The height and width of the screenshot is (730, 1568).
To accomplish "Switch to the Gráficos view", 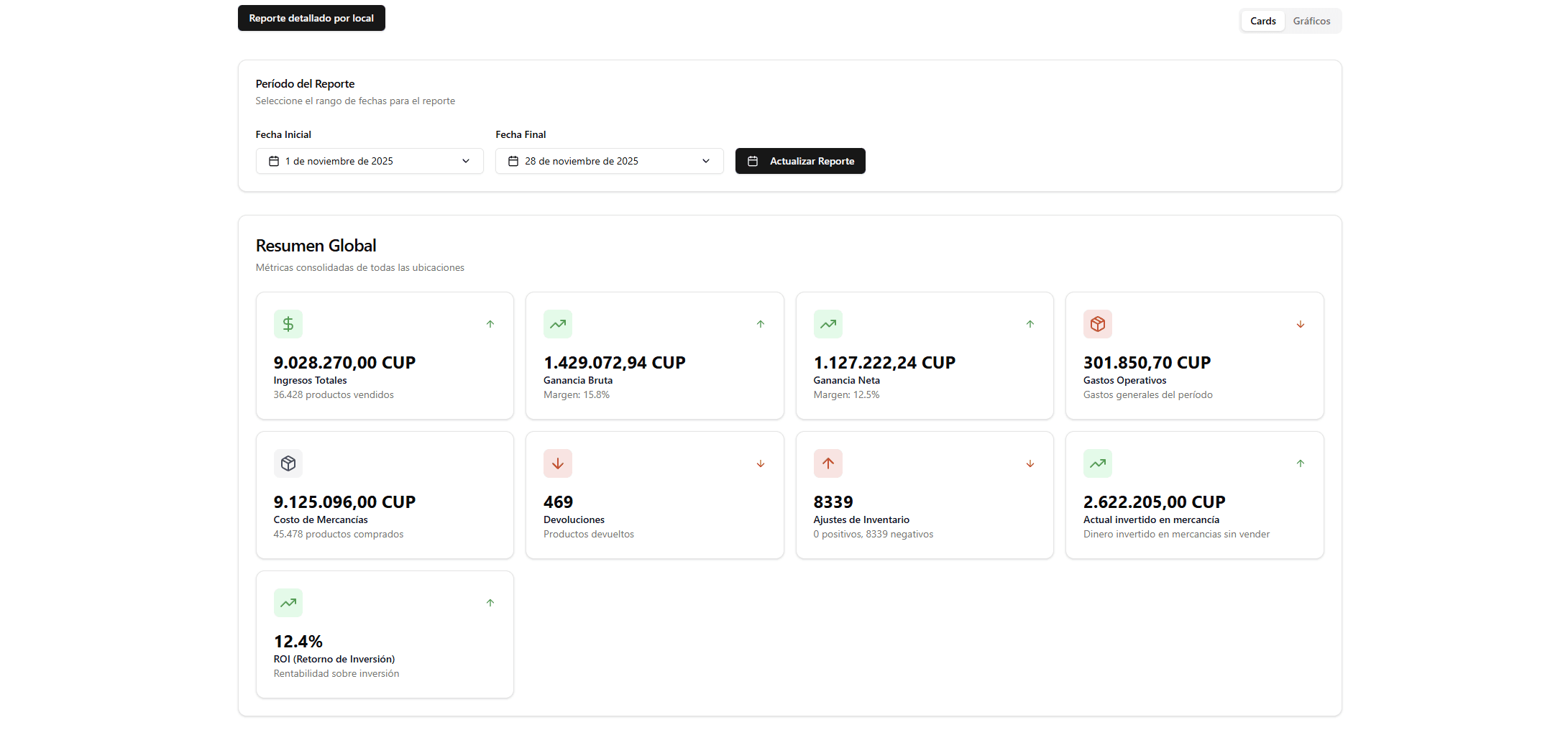I will 1311,20.
